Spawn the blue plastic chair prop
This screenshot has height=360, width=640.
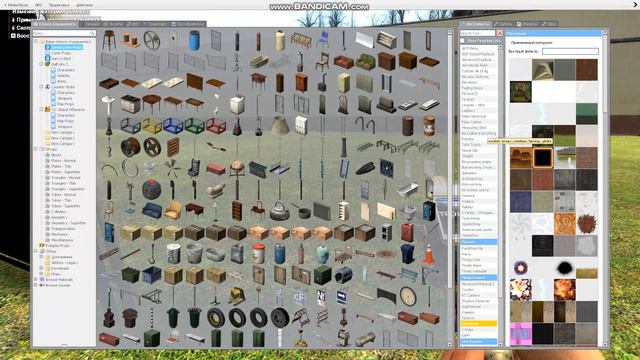pyautogui.click(x=322, y=41)
